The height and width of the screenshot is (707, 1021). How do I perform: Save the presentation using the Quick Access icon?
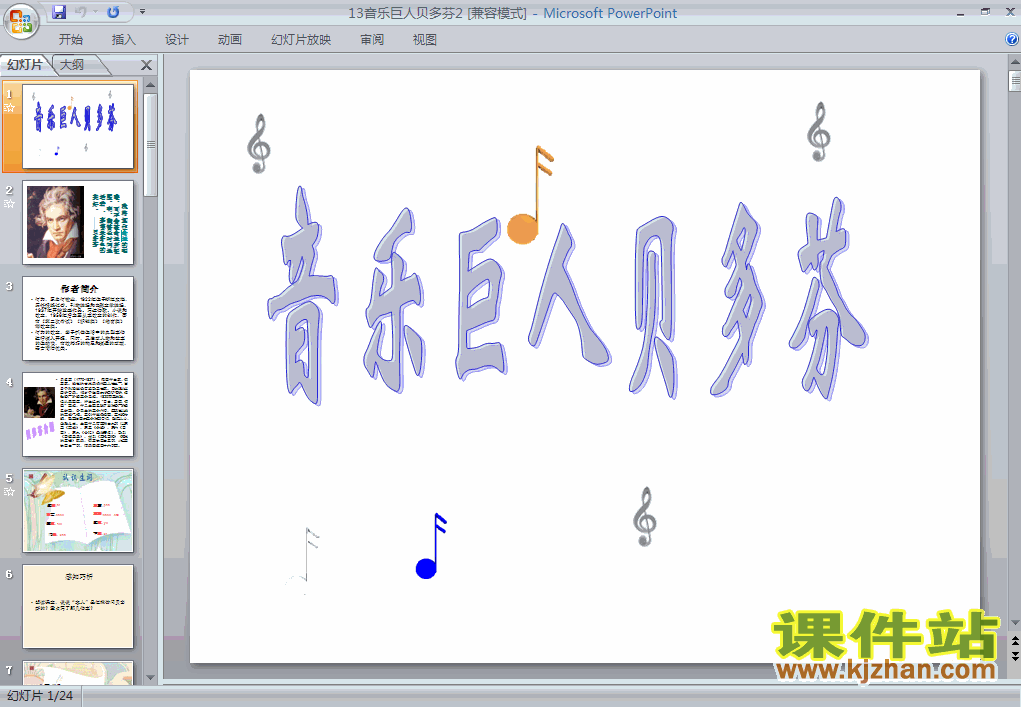[x=59, y=12]
